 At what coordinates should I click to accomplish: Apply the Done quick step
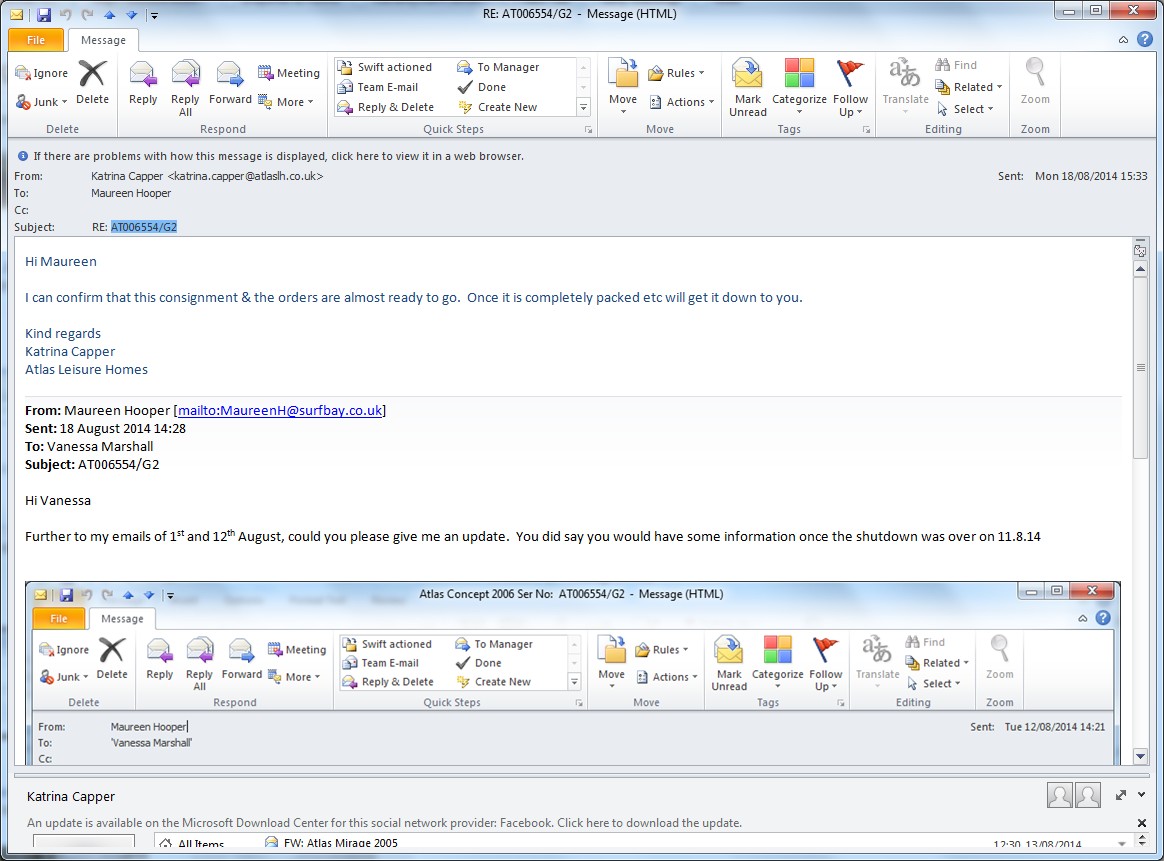point(491,87)
